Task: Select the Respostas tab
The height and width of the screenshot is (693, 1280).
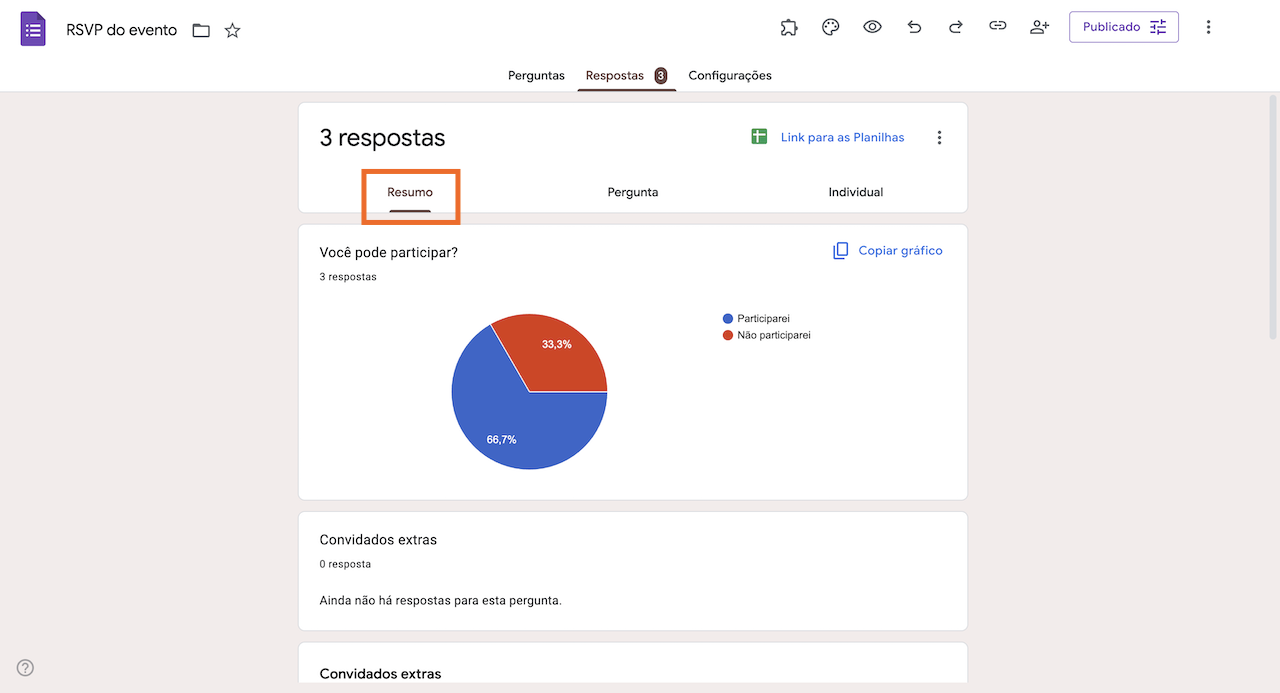Action: pyautogui.click(x=626, y=75)
